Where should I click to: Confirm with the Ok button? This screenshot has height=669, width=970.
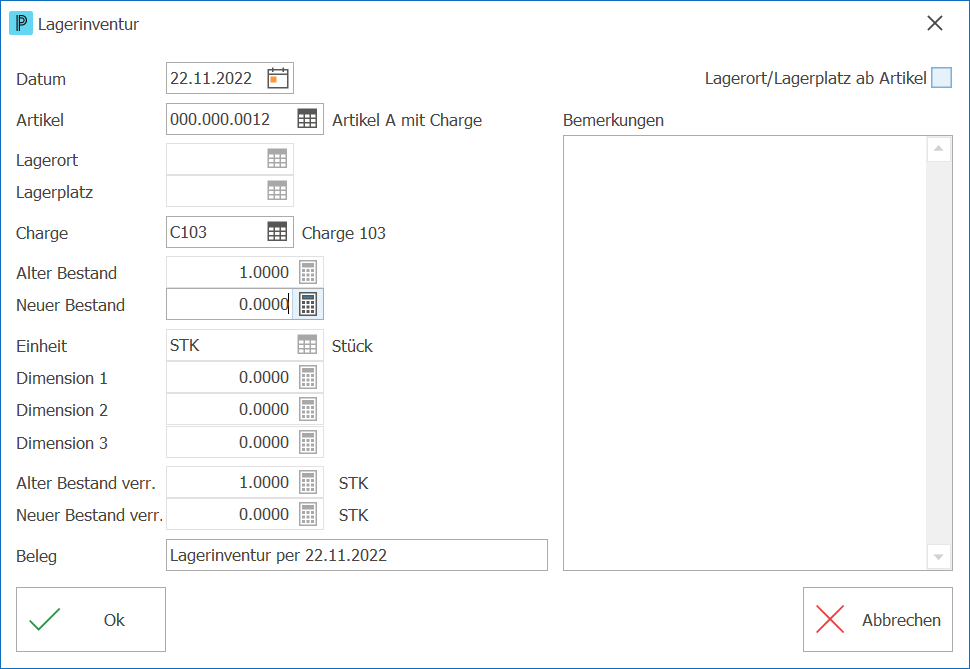tap(91, 619)
